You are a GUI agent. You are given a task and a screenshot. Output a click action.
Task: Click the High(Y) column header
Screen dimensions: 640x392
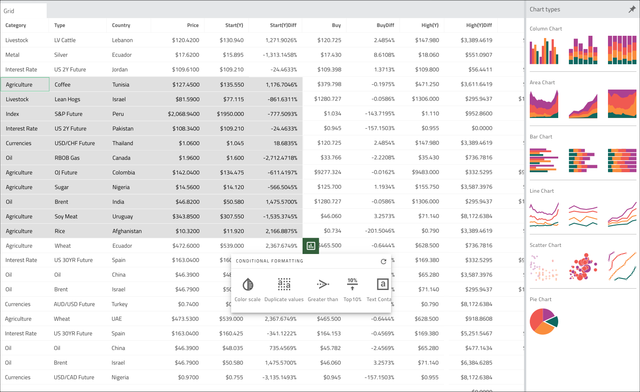tap(430, 25)
